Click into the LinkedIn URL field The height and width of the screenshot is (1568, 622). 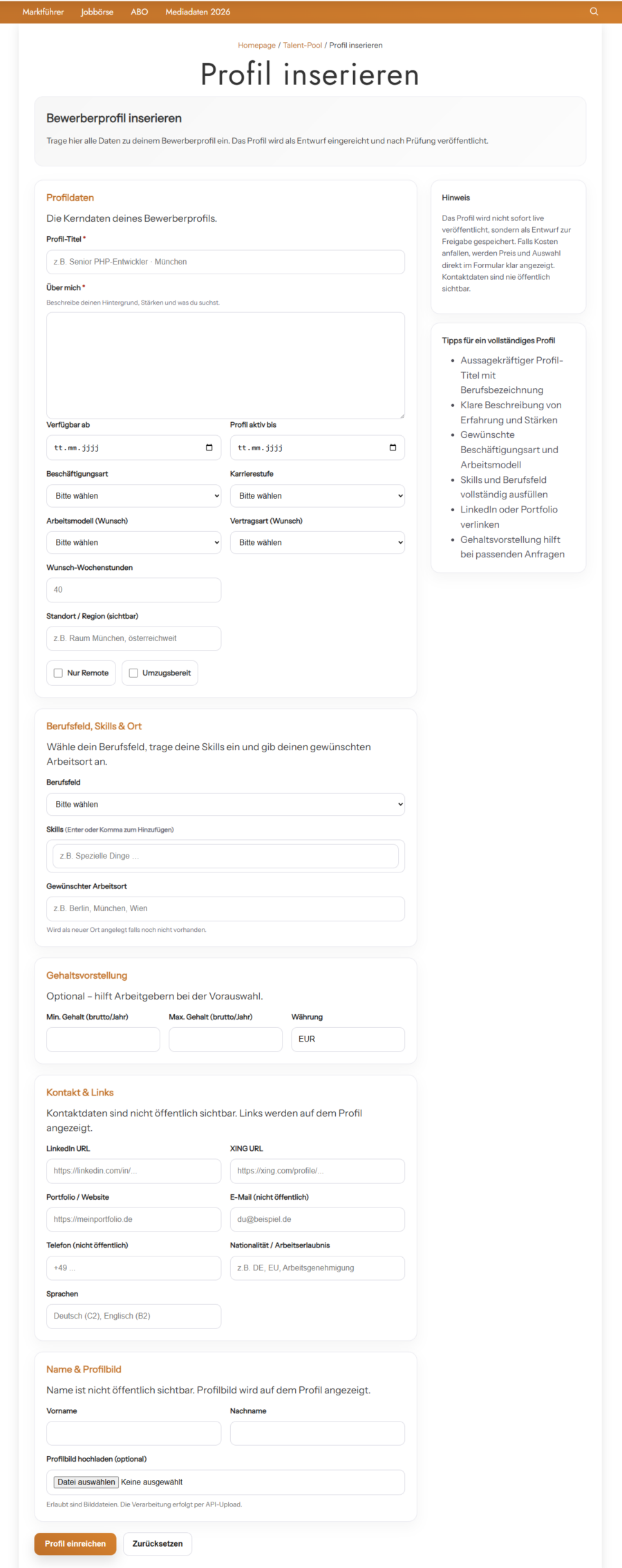[133, 1171]
